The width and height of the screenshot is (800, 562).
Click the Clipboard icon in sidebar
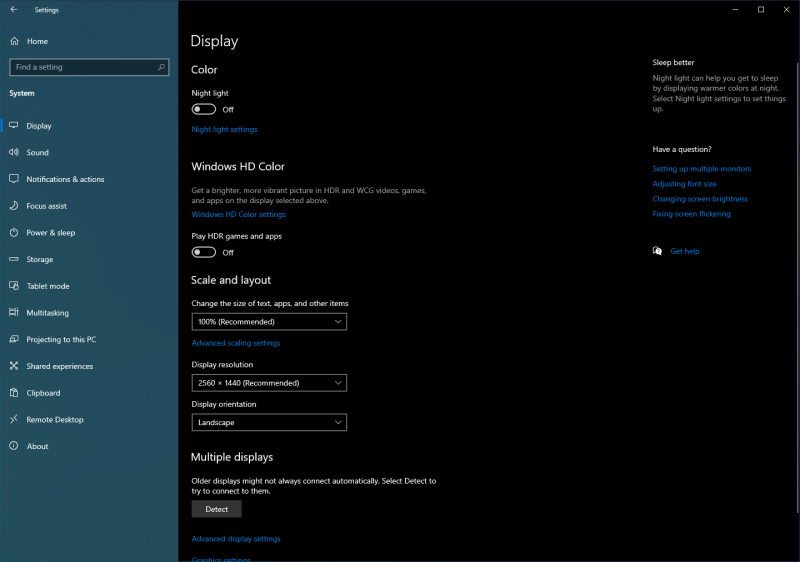pos(14,393)
